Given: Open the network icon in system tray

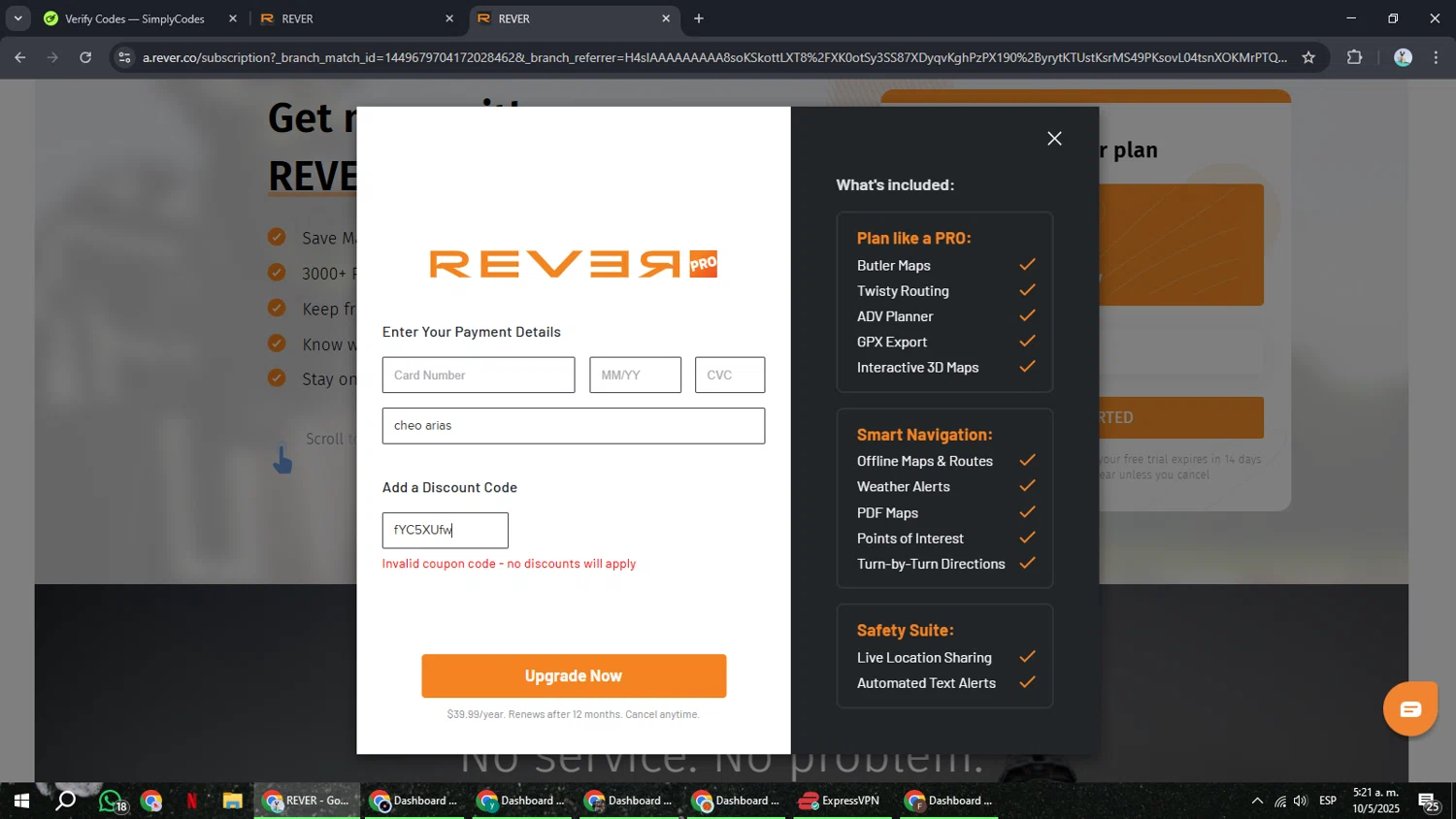Looking at the screenshot, I should tap(1280, 801).
